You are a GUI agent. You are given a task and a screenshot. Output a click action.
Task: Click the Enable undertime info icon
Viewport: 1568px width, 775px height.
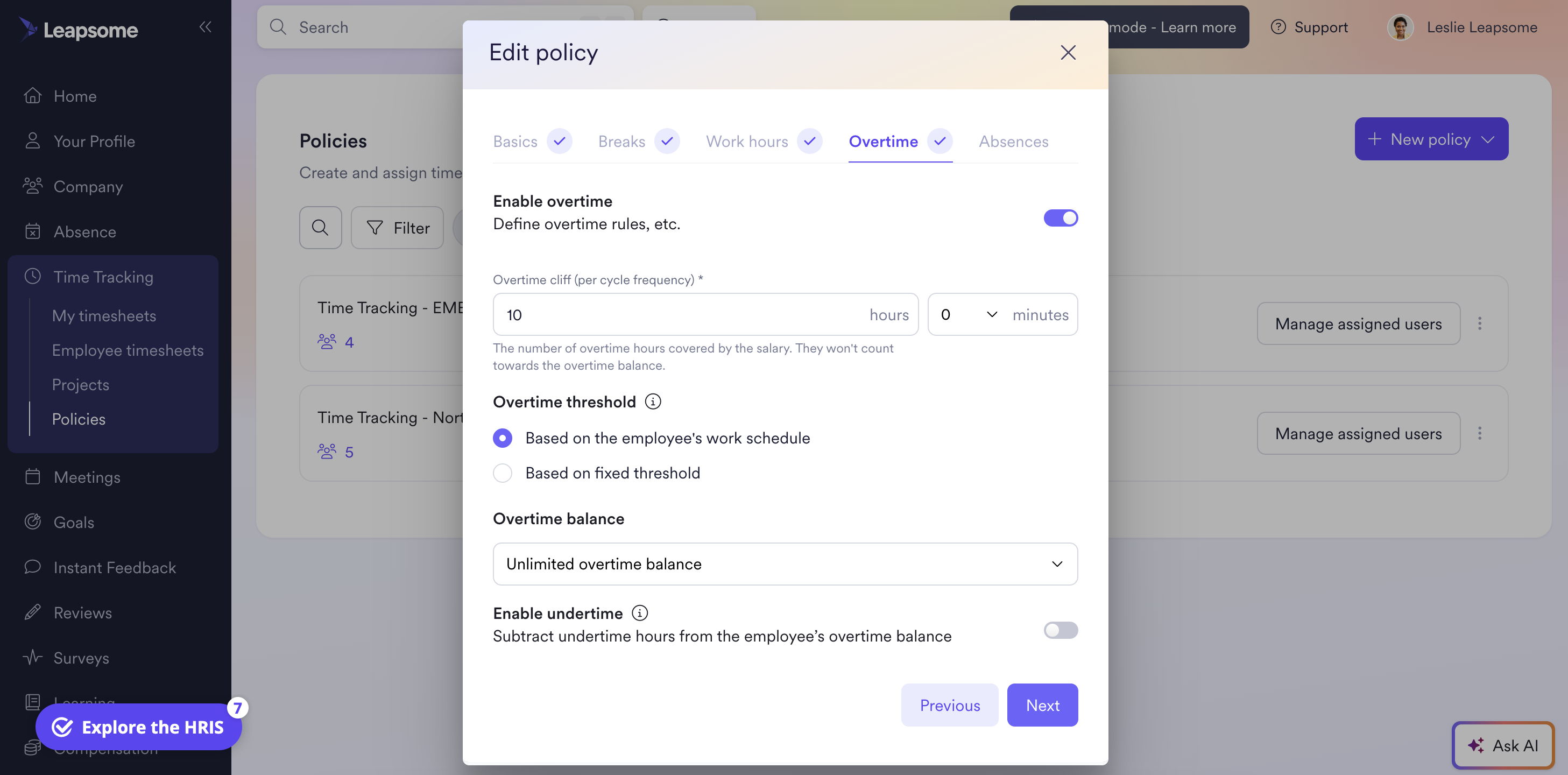point(639,613)
